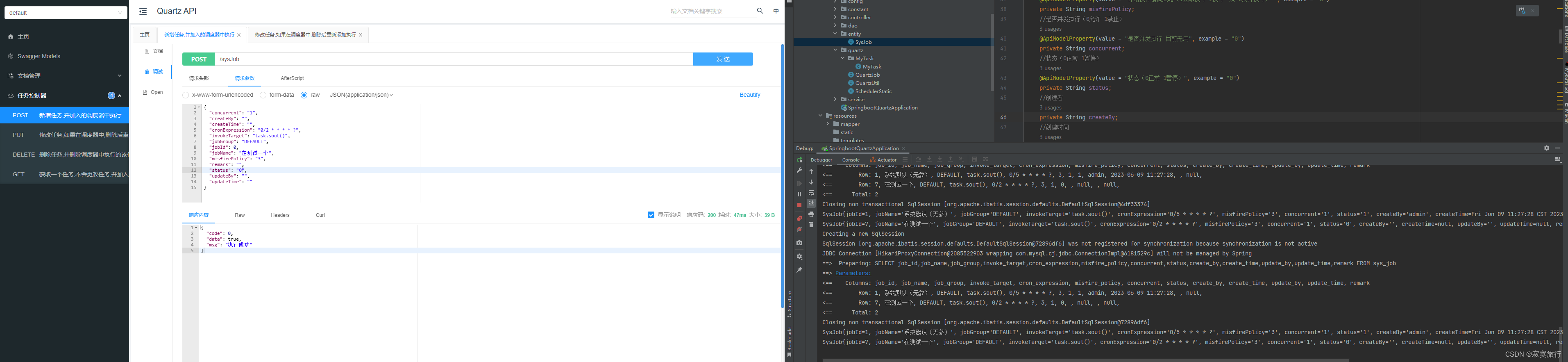Viewport: 1568px width, 362px height.
Task: Clear the console with the trash icon
Action: (811, 225)
